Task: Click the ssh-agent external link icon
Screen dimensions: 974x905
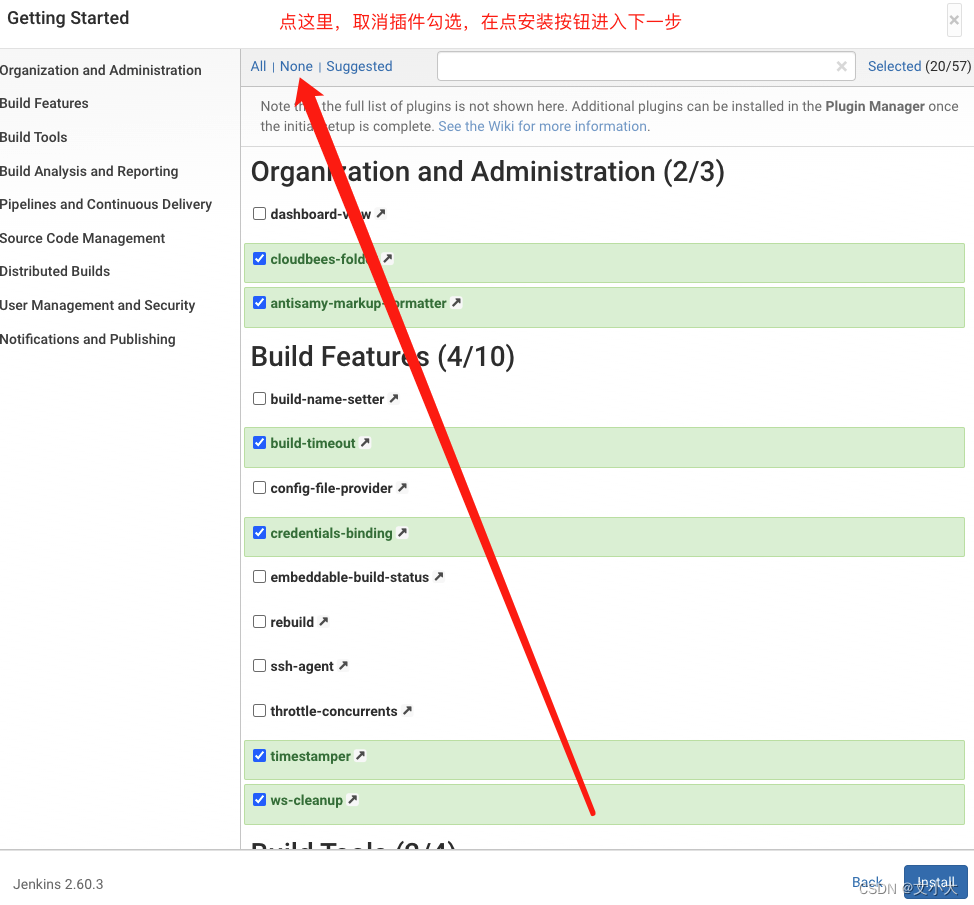Action: point(343,664)
